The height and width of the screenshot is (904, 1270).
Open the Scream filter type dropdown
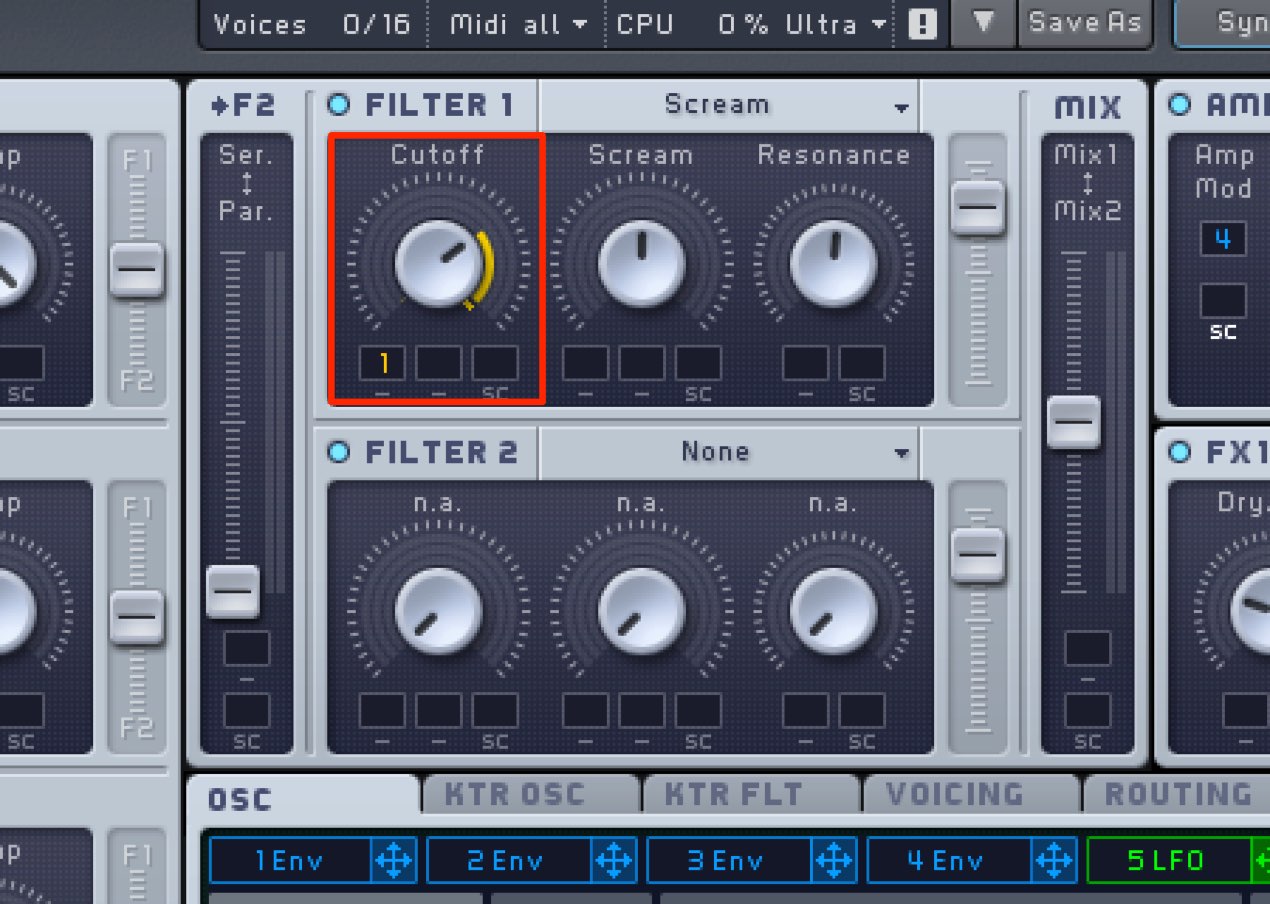(729, 105)
